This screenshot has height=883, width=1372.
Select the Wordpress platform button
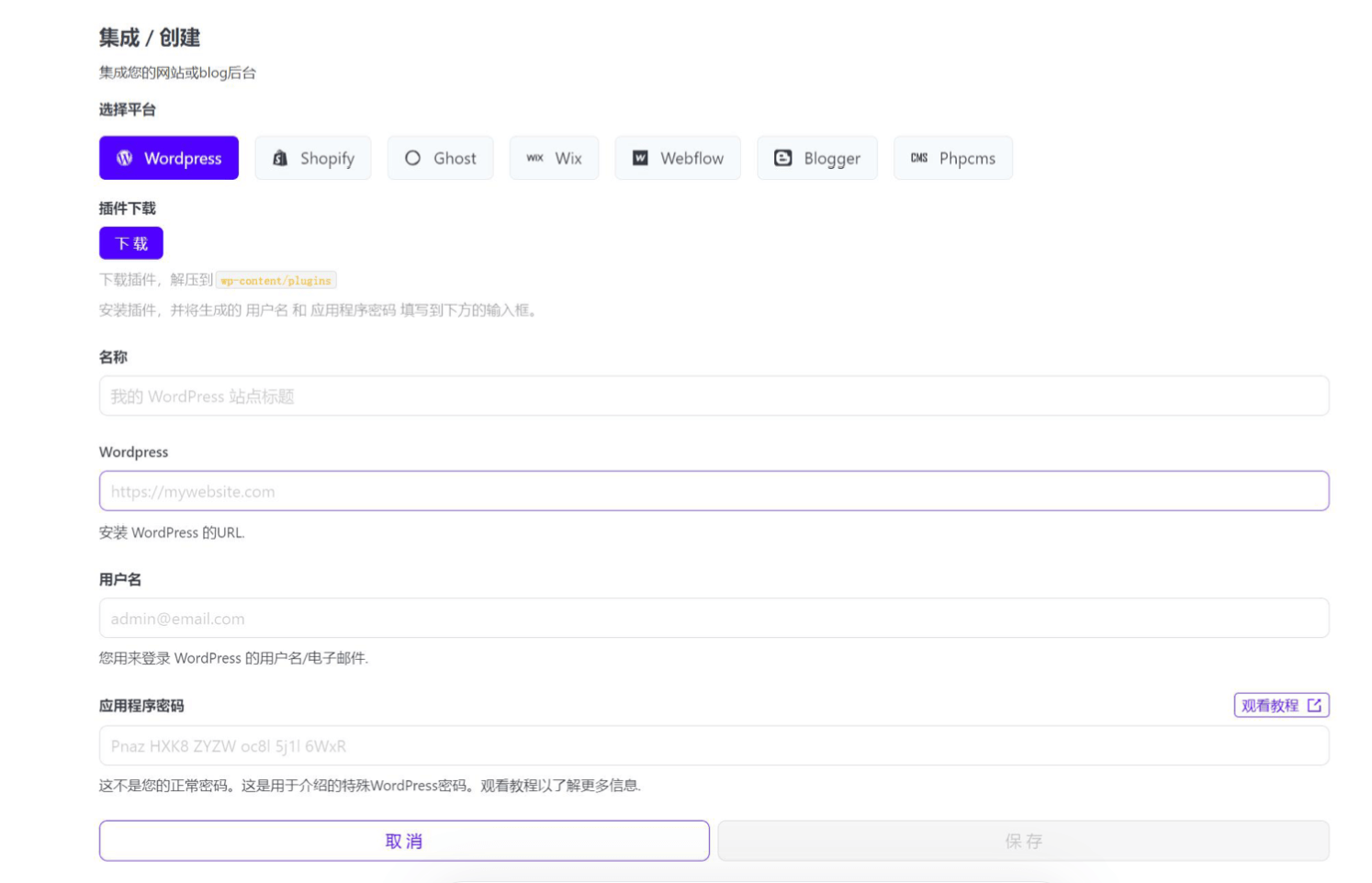tap(169, 158)
